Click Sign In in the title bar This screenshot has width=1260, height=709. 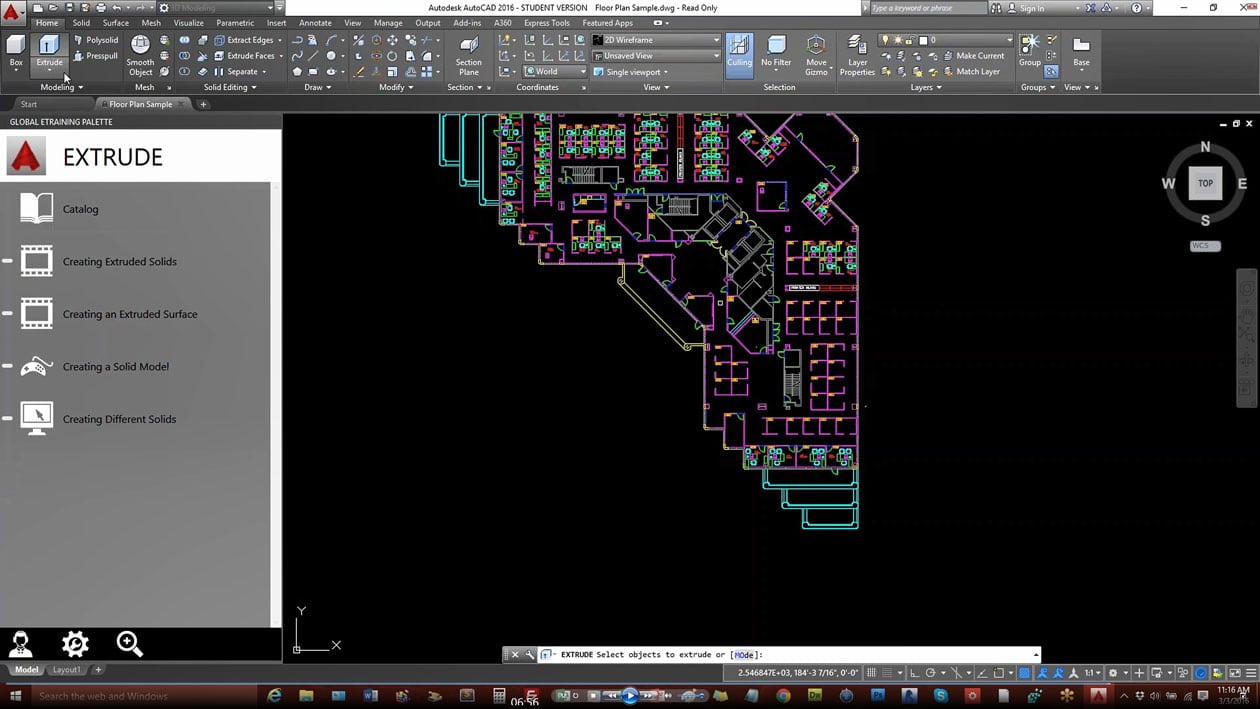(x=1032, y=8)
